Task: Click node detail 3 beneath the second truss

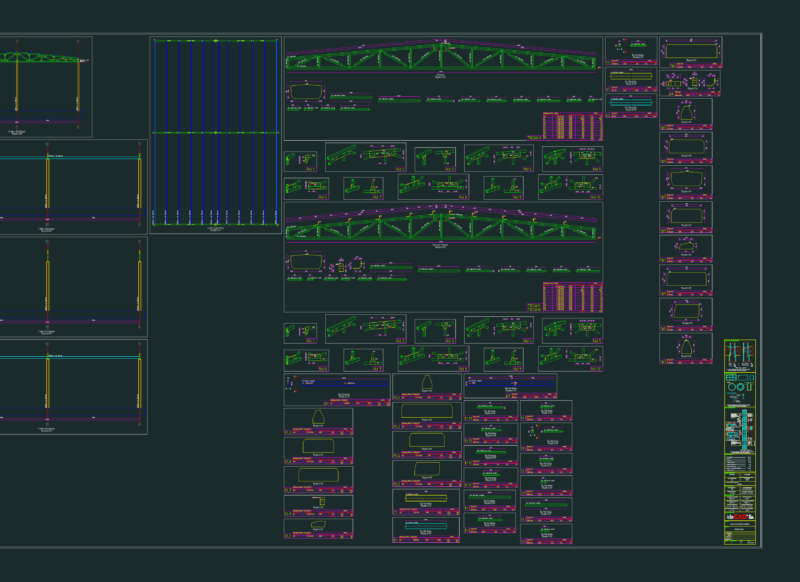Action: coord(435,331)
